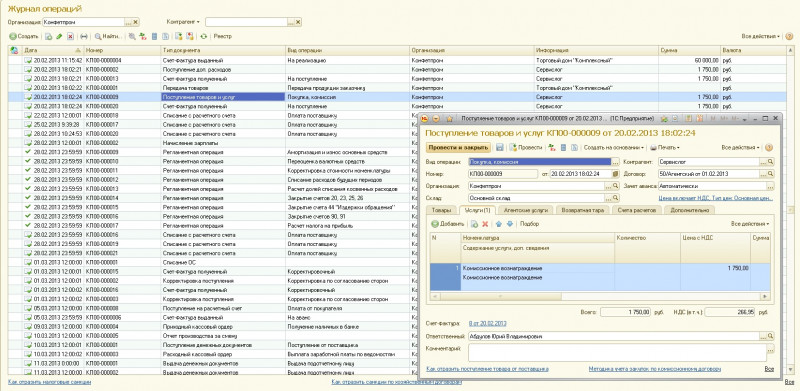Switch to the Возвратная тара tab
The width and height of the screenshot is (800, 391).
tap(583, 210)
